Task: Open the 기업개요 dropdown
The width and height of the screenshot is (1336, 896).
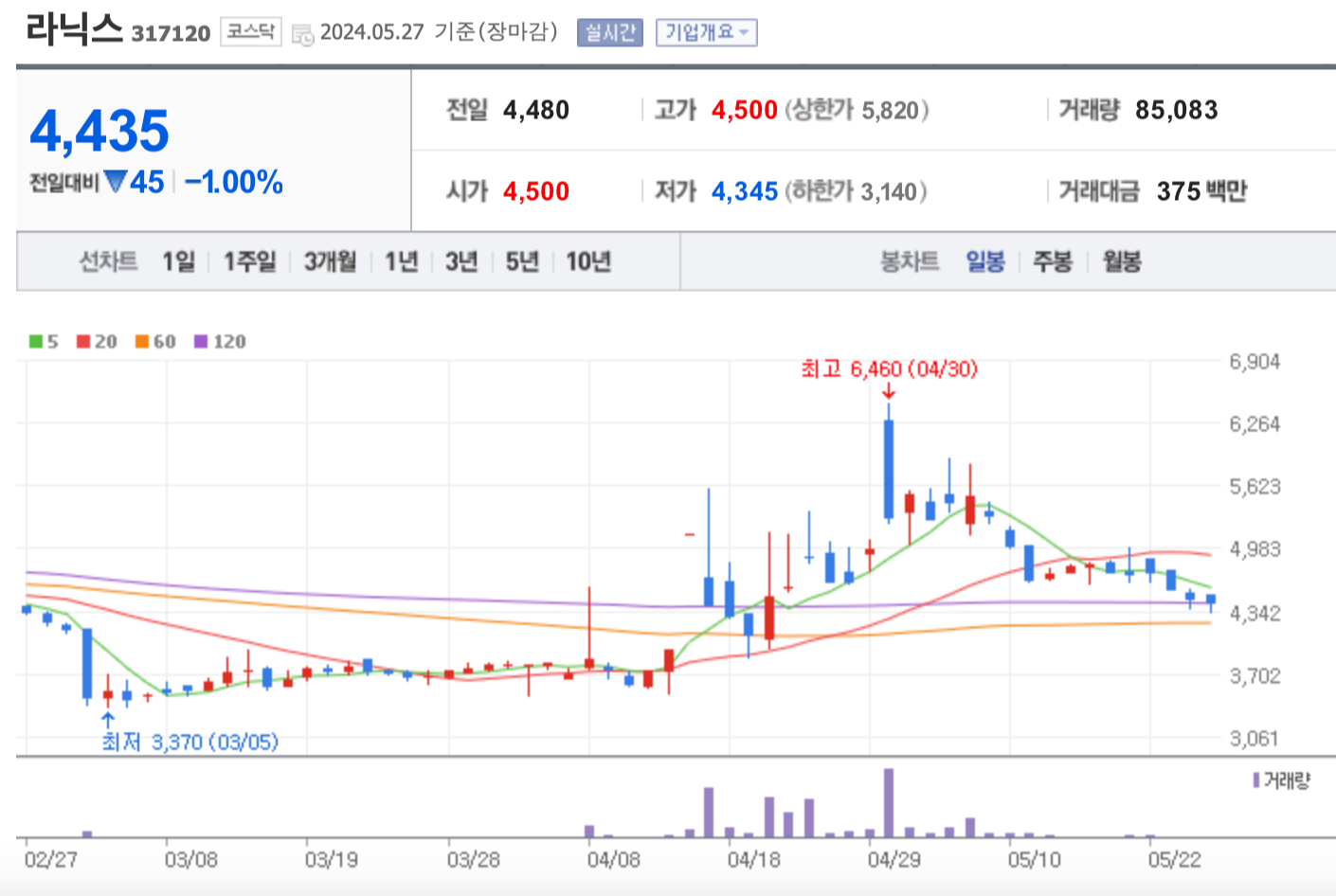Action: tap(706, 32)
